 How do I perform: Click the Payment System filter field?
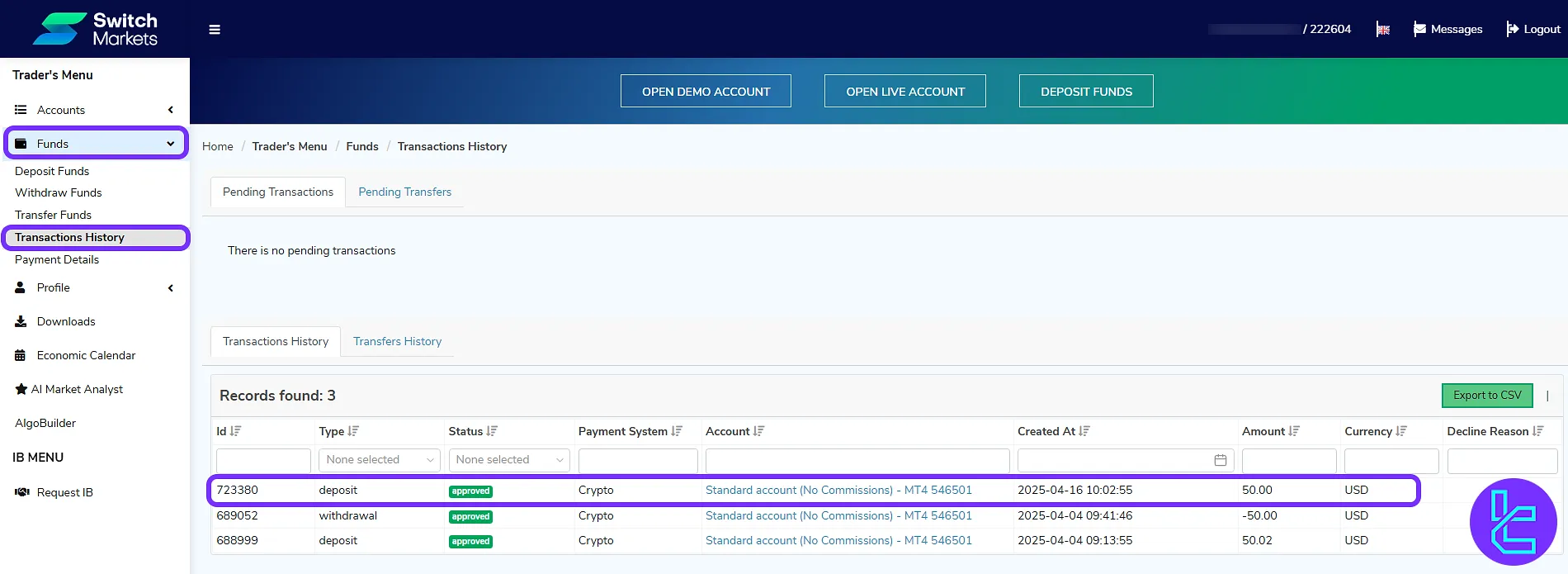coord(638,460)
